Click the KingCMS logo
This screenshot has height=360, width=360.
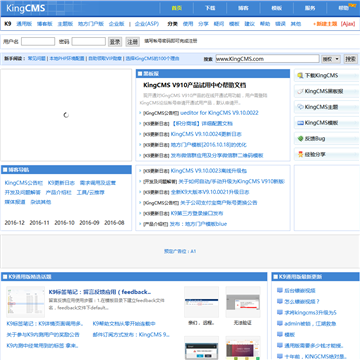26,8
